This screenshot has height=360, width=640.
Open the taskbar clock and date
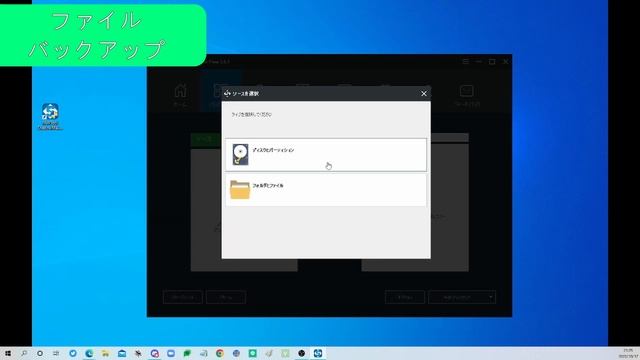coord(628,353)
